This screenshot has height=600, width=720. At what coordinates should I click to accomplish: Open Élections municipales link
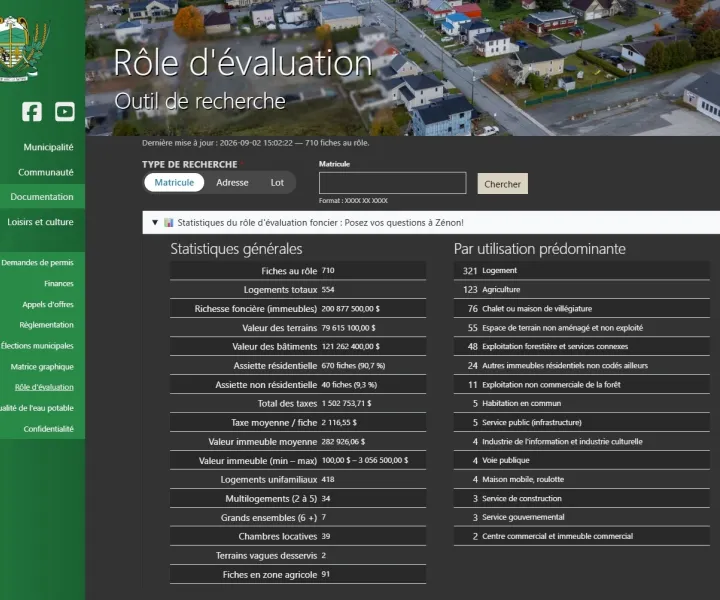click(x=37, y=346)
